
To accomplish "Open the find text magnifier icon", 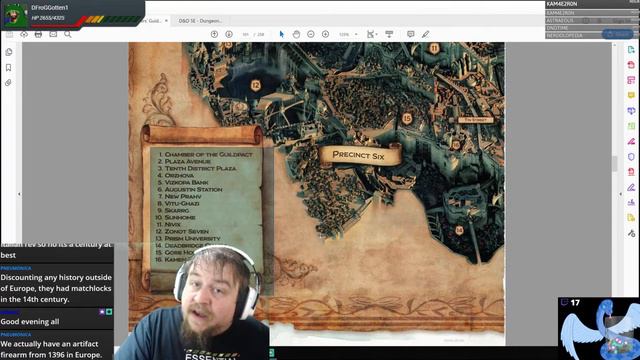I will pos(68,34).
